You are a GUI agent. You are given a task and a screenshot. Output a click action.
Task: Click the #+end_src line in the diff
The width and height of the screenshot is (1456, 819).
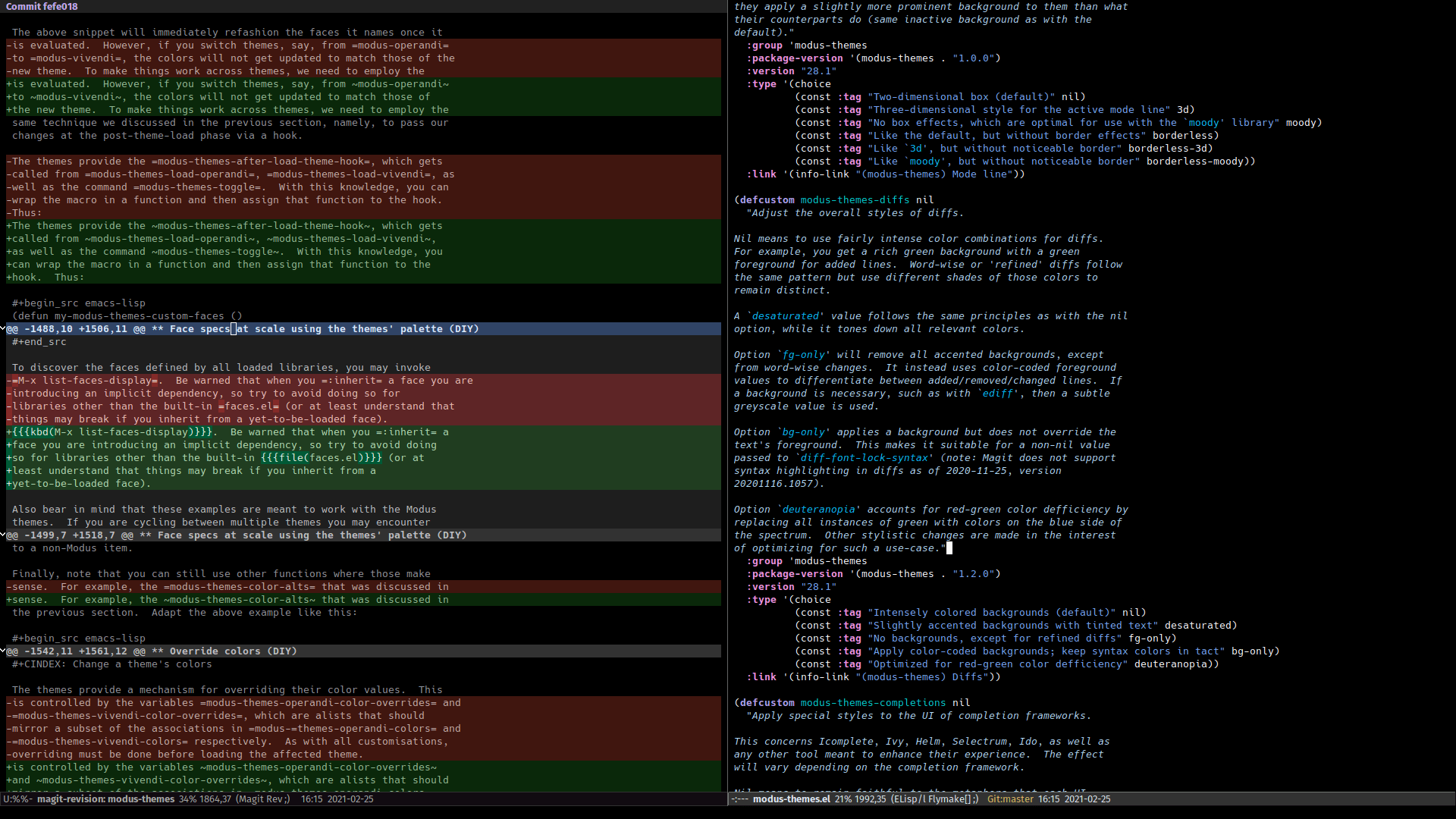tap(39, 342)
